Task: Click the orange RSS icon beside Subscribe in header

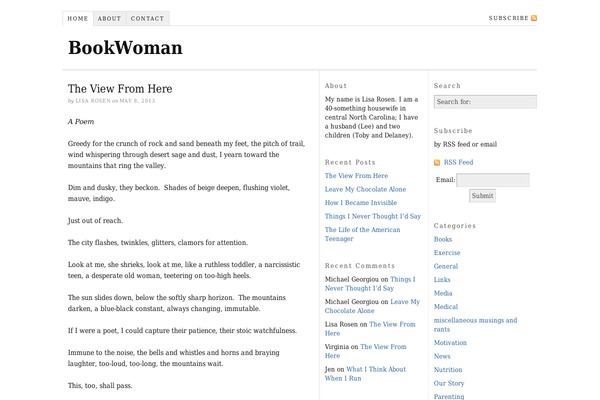Action: [x=534, y=18]
